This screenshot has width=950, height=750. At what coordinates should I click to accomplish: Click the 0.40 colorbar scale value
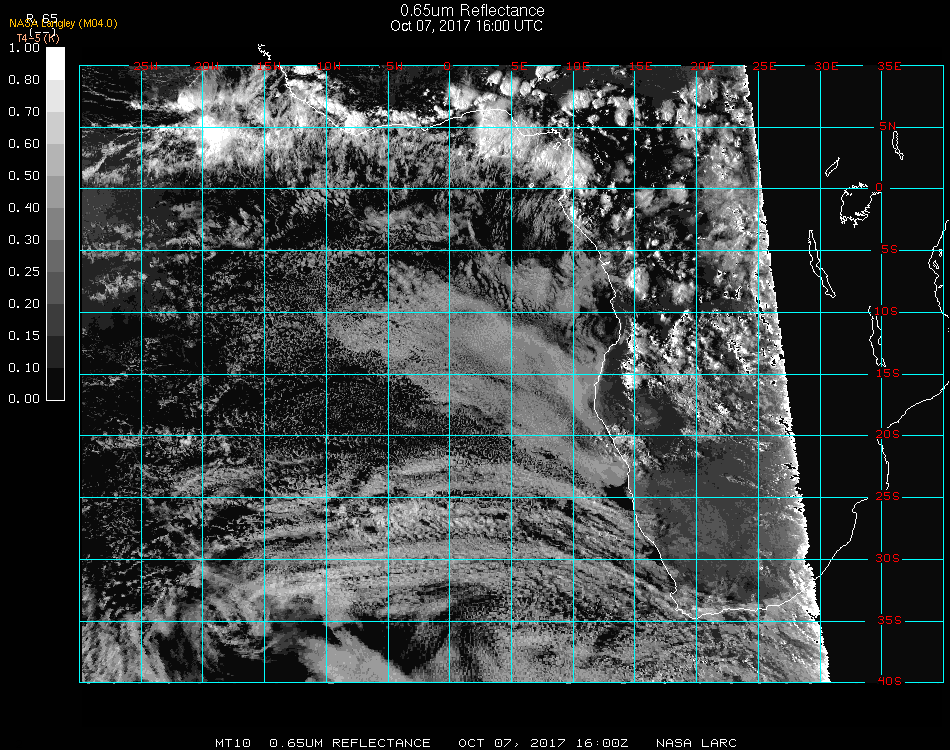24,208
